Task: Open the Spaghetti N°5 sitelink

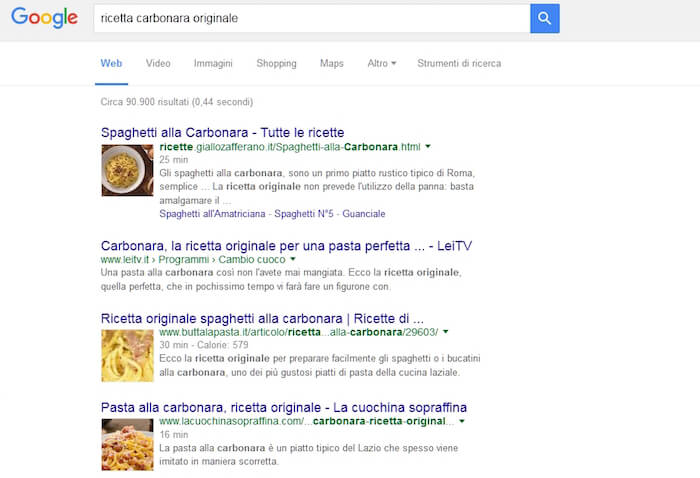Action: click(304, 214)
